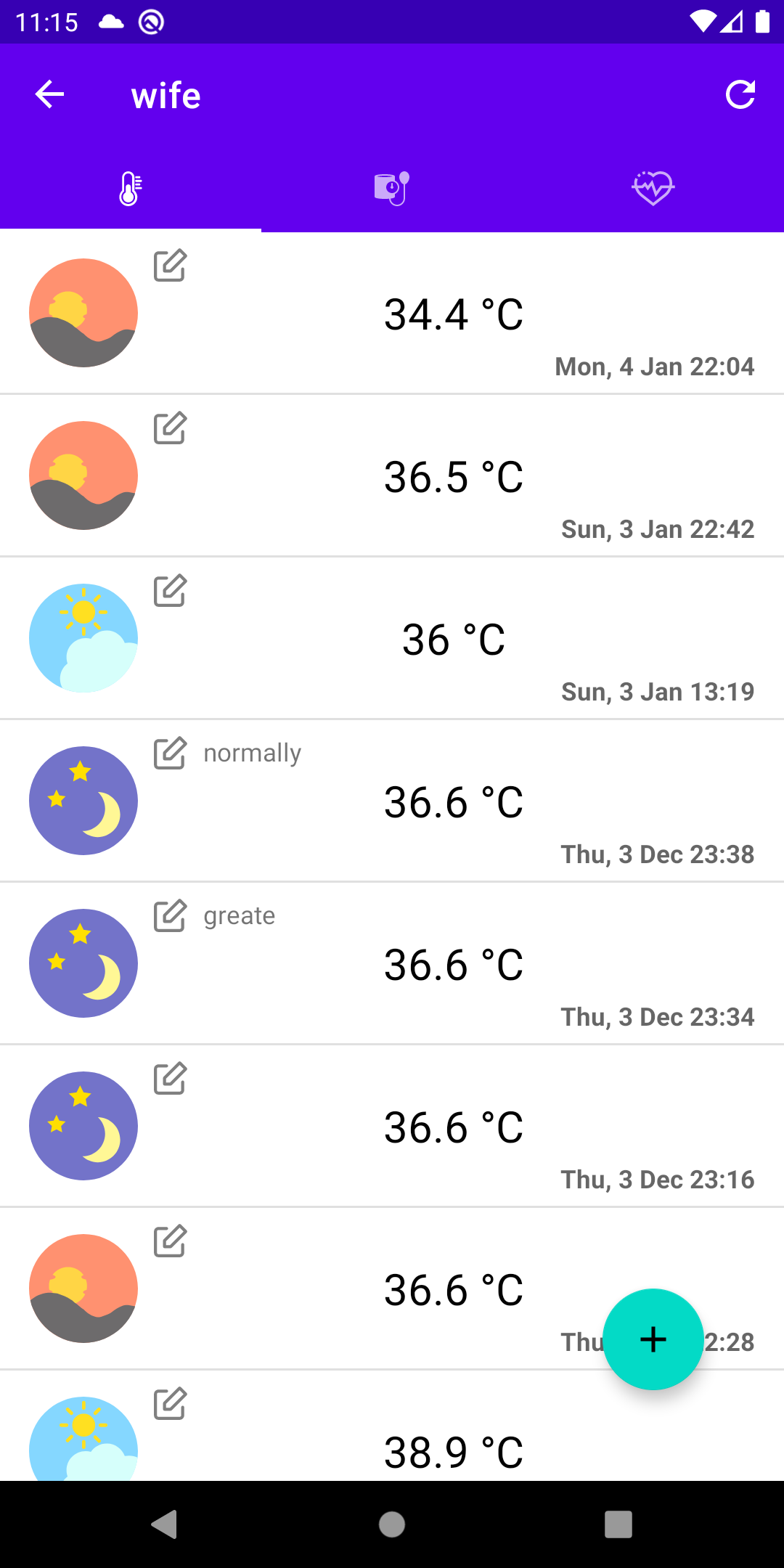Edit the entry noted greate
The height and width of the screenshot is (1568, 784).
[171, 916]
